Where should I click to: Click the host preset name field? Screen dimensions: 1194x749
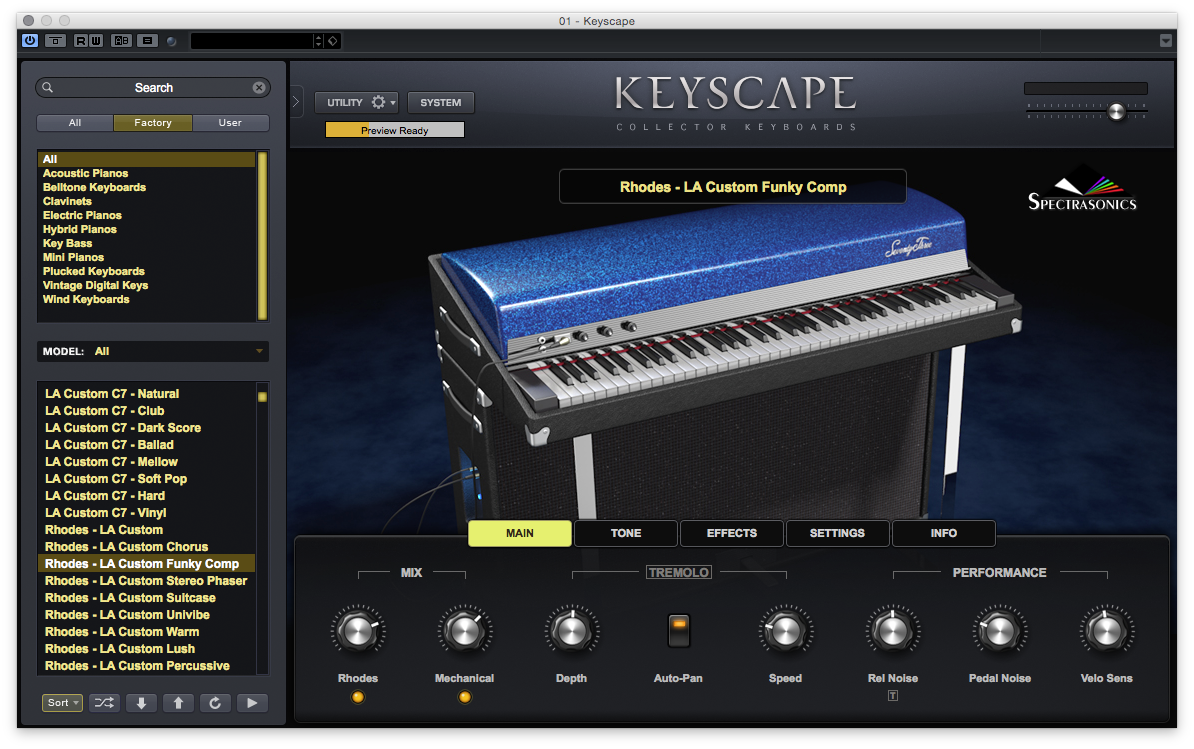click(x=252, y=41)
